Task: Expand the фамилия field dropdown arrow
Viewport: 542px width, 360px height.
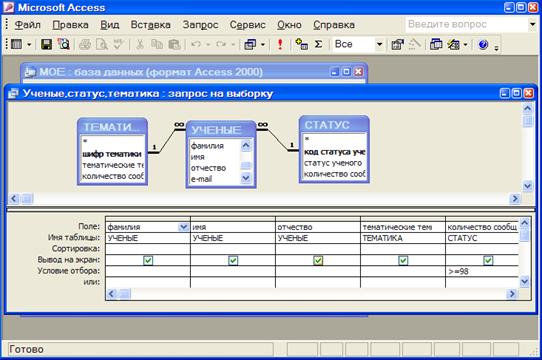Action: click(x=183, y=227)
